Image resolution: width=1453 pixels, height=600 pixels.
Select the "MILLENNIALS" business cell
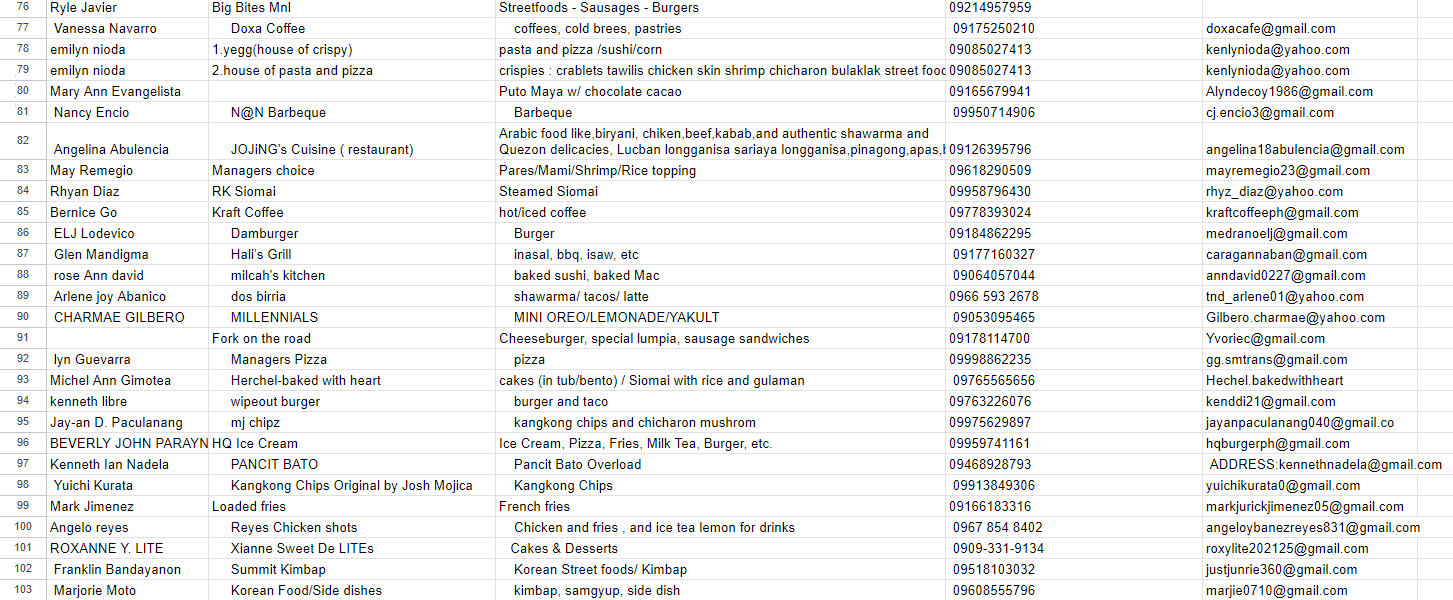point(274,317)
